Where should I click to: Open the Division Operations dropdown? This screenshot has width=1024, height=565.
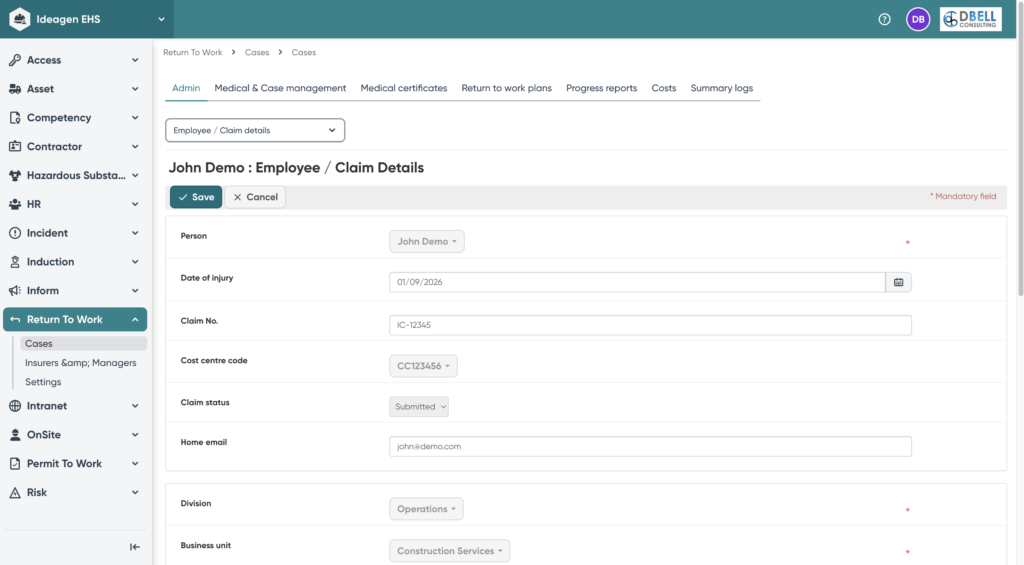coord(426,509)
